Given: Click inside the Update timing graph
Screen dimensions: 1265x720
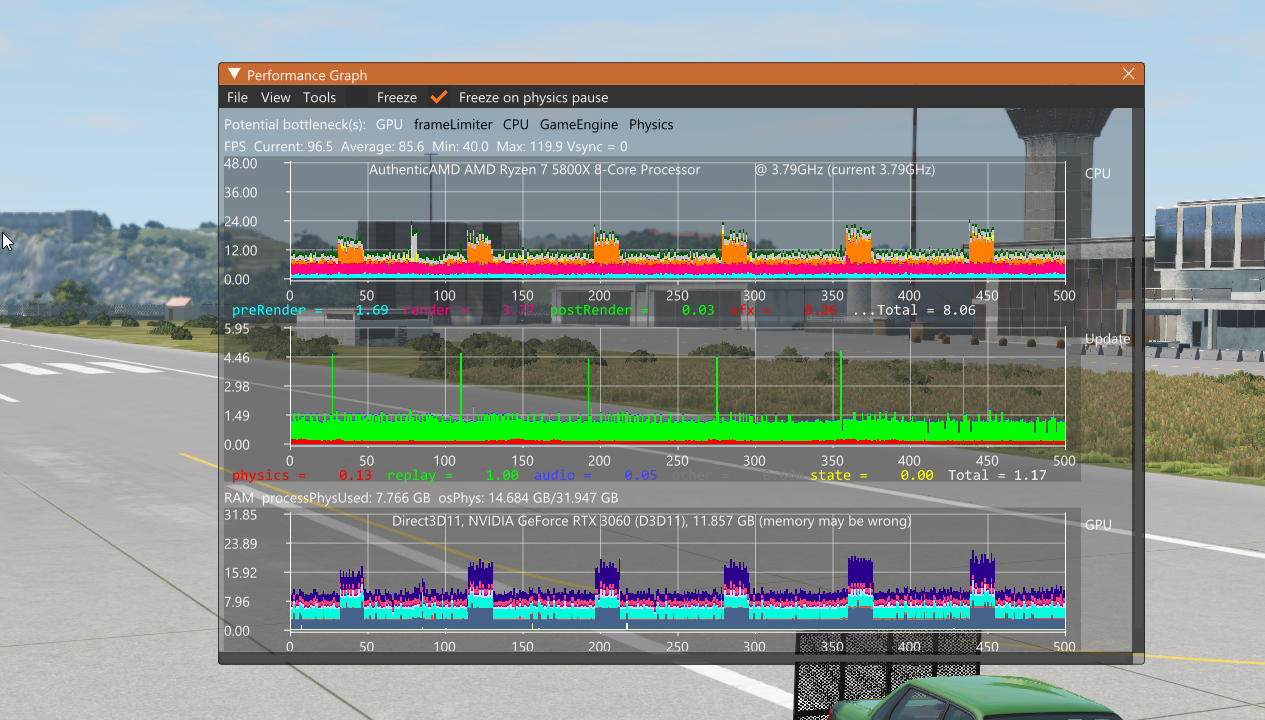Looking at the screenshot, I should coord(677,386).
